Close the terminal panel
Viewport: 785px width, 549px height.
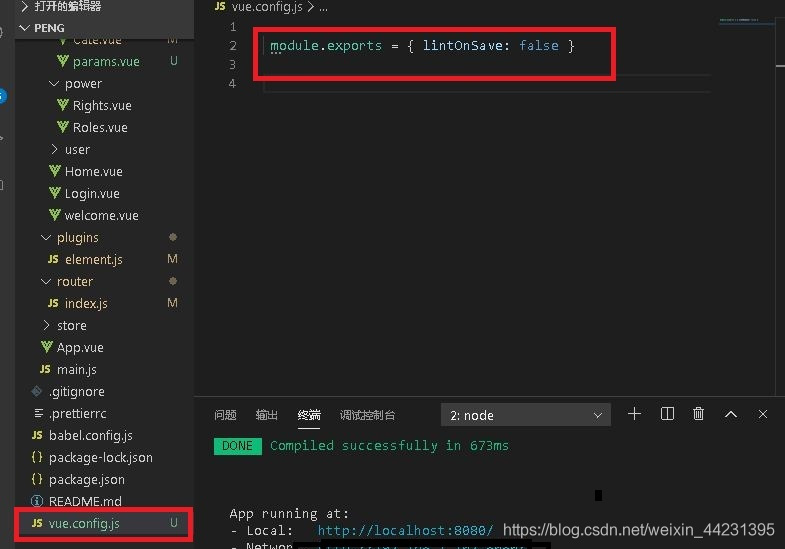763,414
